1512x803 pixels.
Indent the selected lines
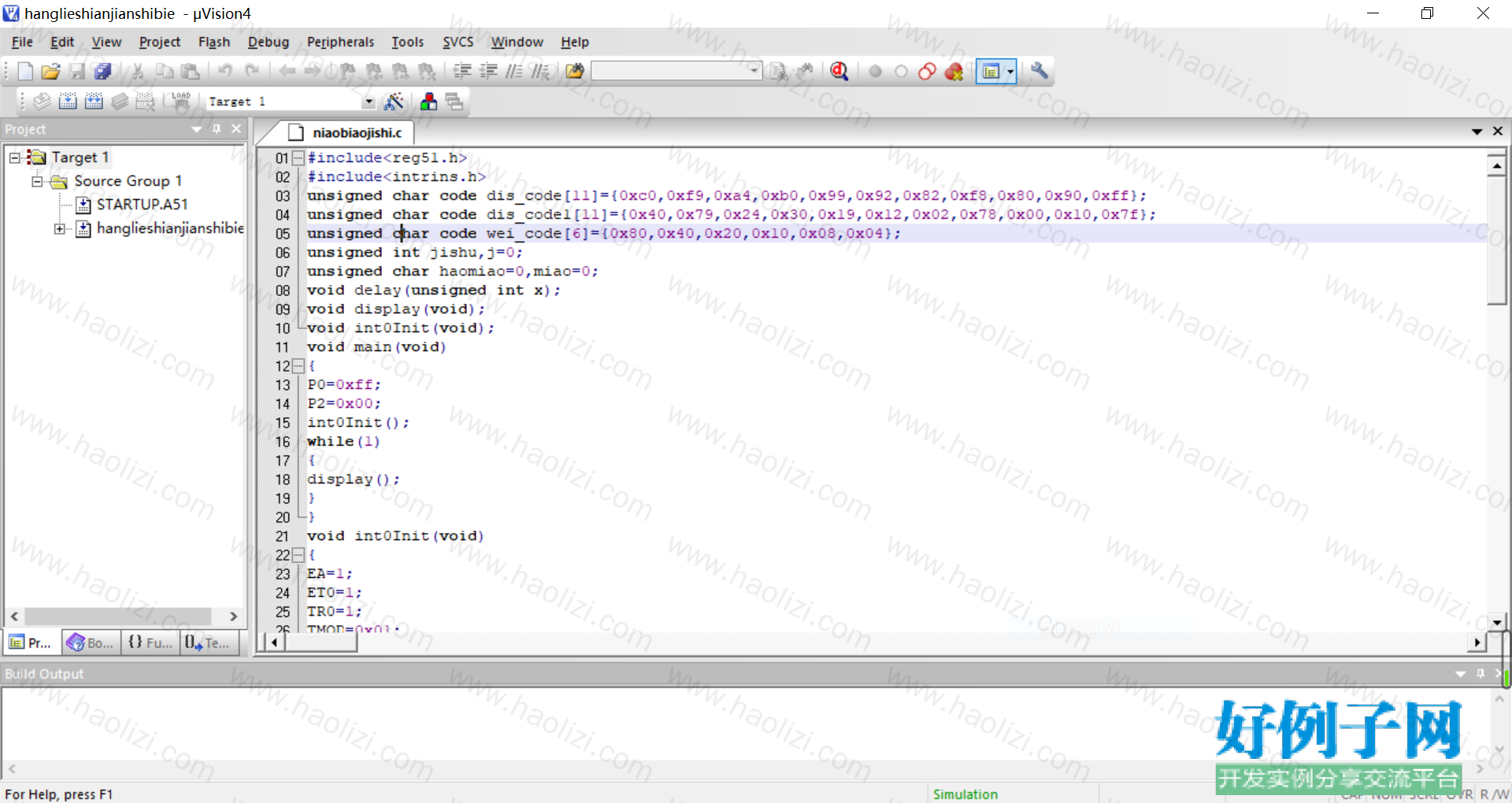tap(462, 72)
